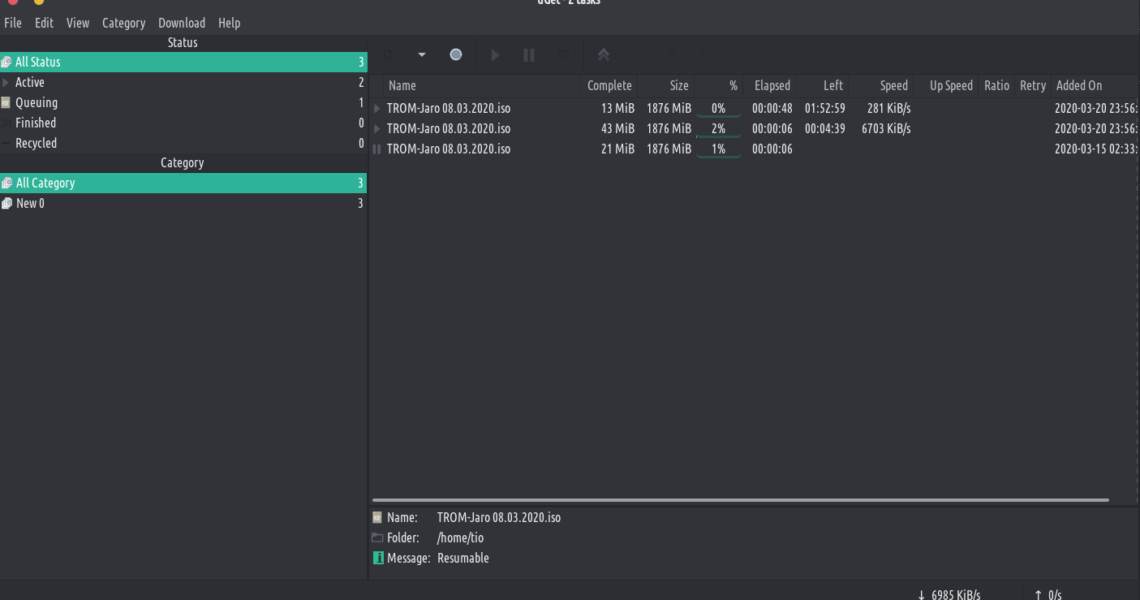Sort downloads by the Name column header
Screen dimensions: 1140x600
pos(402,86)
